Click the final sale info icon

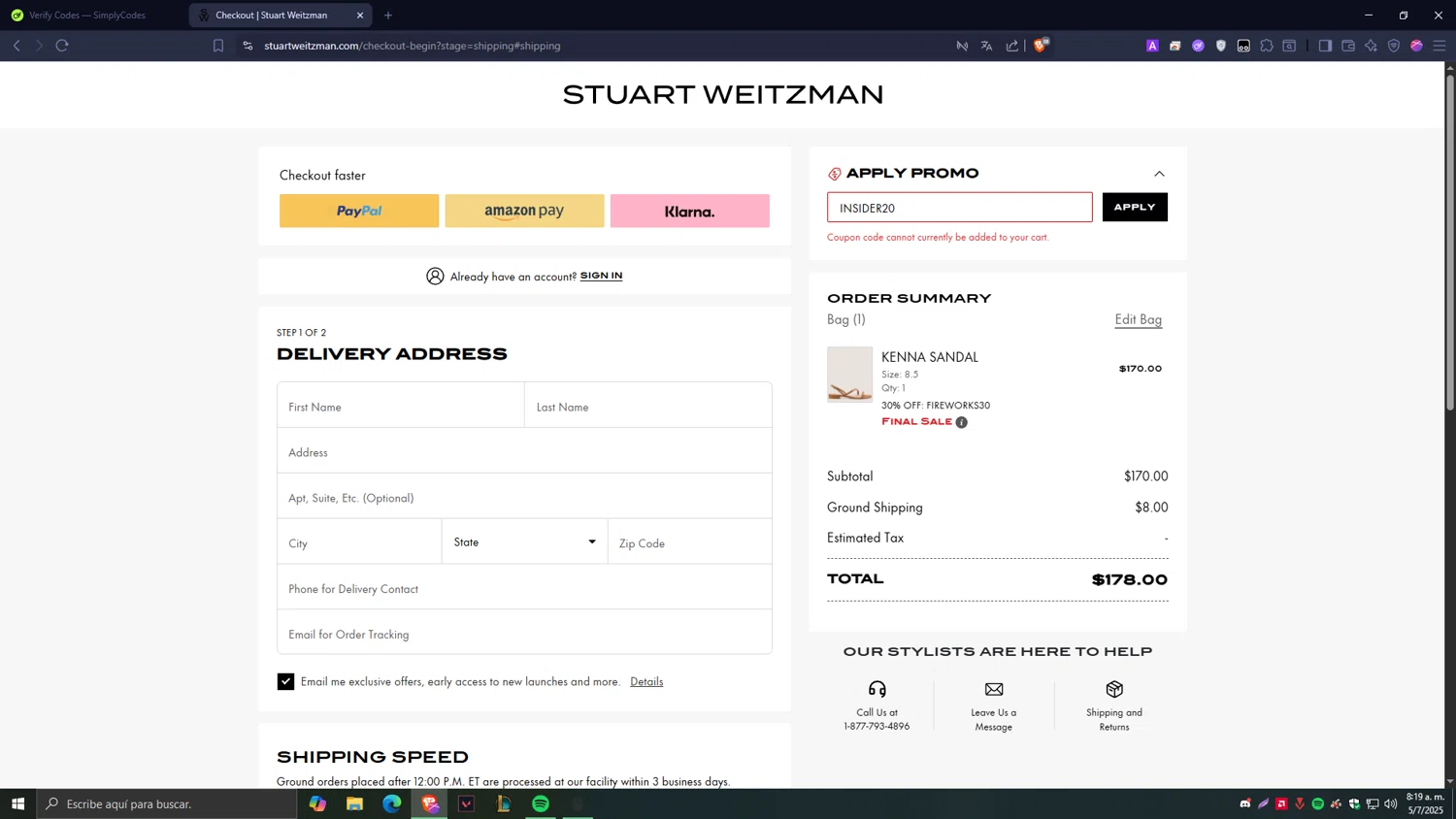(961, 422)
